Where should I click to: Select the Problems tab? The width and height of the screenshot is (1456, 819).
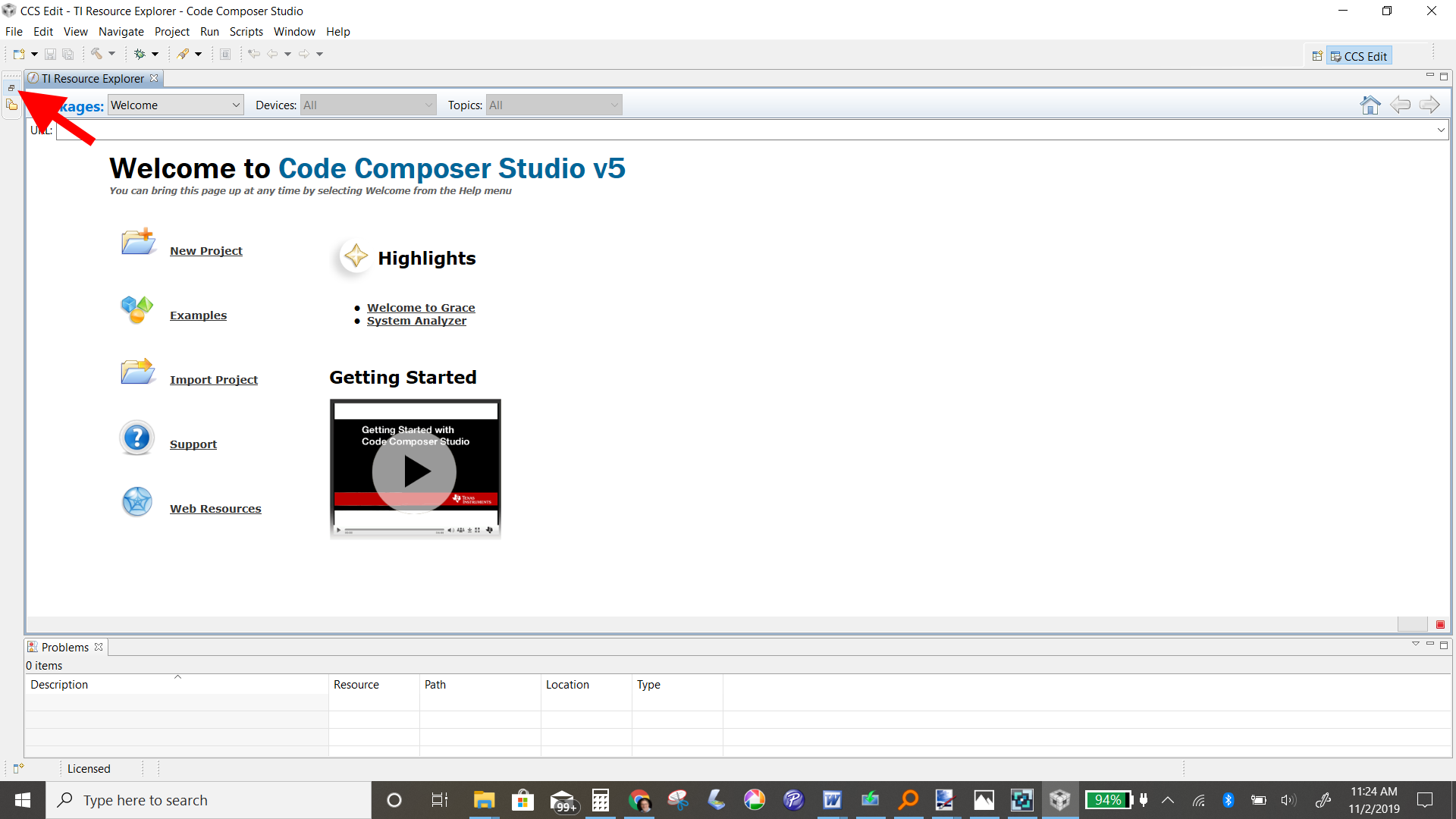65,648
